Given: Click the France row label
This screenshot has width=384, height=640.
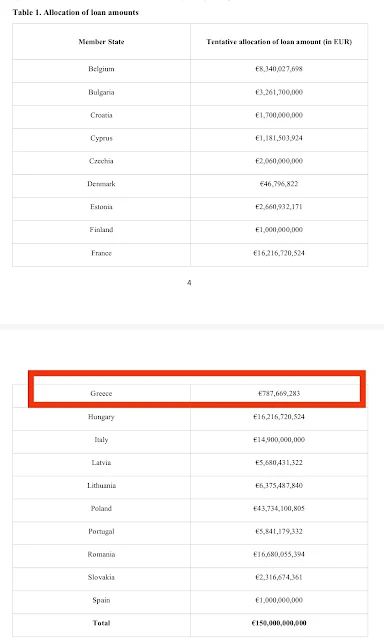Looking at the screenshot, I should pyautogui.click(x=101, y=253).
